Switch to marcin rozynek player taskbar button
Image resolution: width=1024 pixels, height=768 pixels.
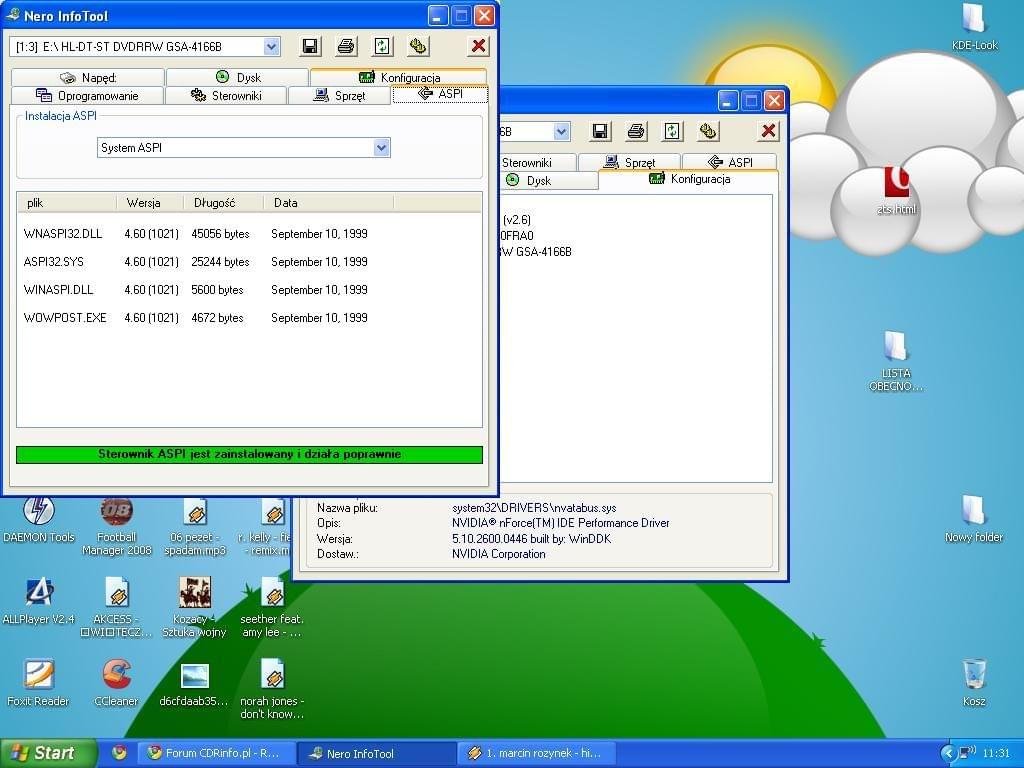[537, 753]
